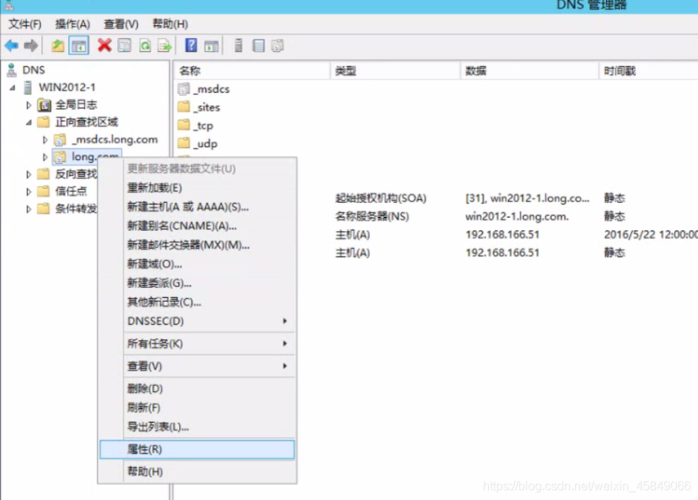
Task: Choose 其他新记录(C)... from context menu
Action: [x=198, y=302]
